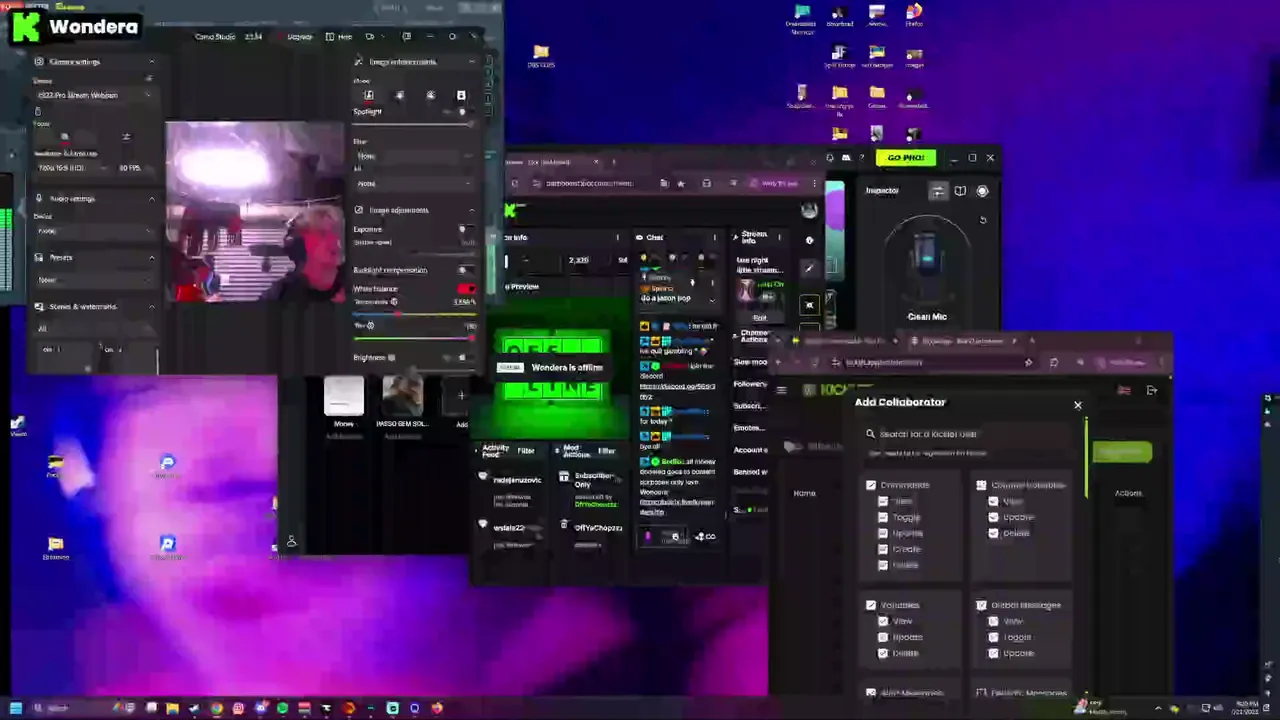This screenshot has width=1280, height=720.
Task: Open the notification bell icon near GO PRO
Action: tap(830, 158)
